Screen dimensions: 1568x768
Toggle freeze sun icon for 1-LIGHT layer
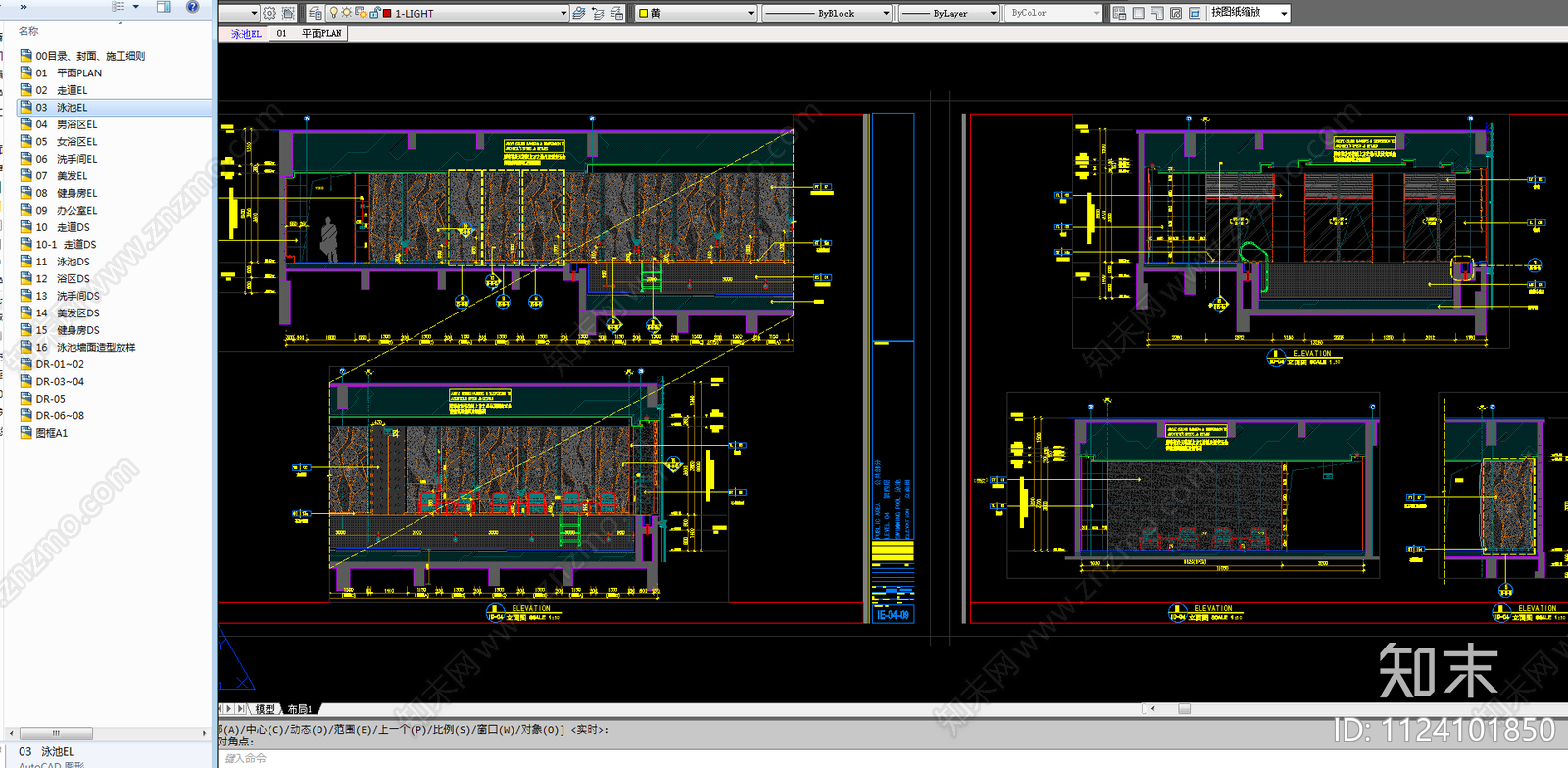[346, 13]
